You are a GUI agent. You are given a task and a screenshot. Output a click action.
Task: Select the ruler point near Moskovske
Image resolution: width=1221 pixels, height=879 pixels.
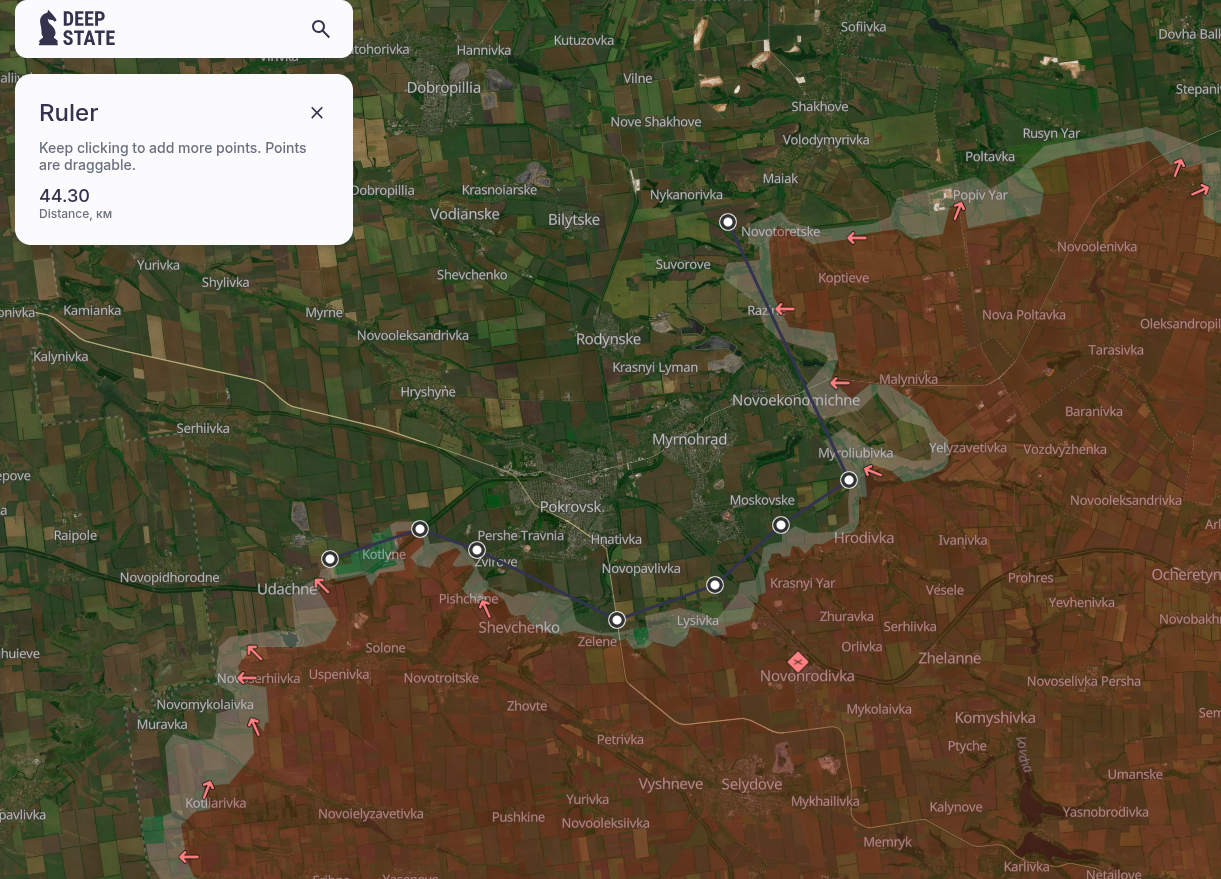(781, 525)
